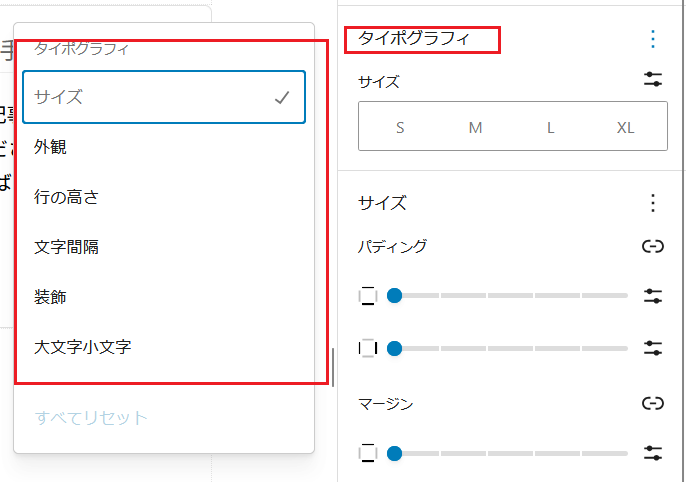
Task: Click the マージン link sides icon
Action: point(653,404)
